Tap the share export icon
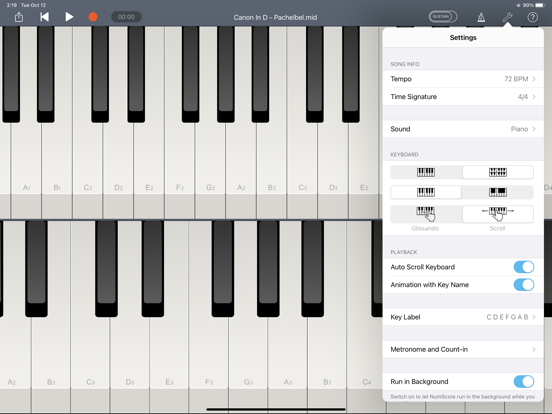 pyautogui.click(x=19, y=17)
